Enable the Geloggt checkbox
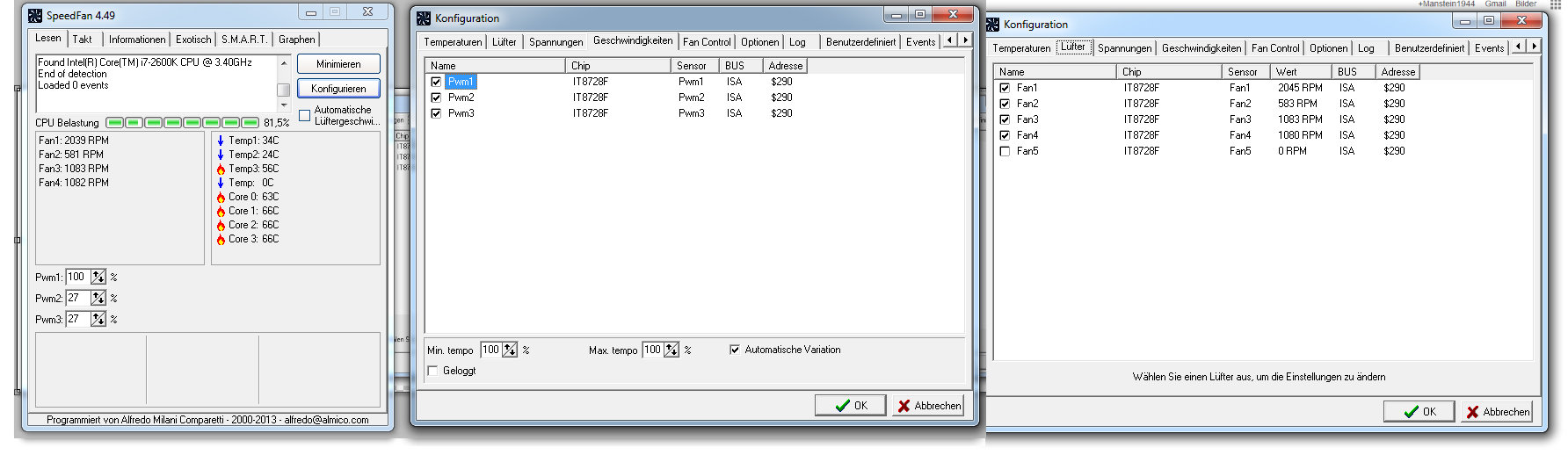The height and width of the screenshot is (455, 1568). click(432, 371)
